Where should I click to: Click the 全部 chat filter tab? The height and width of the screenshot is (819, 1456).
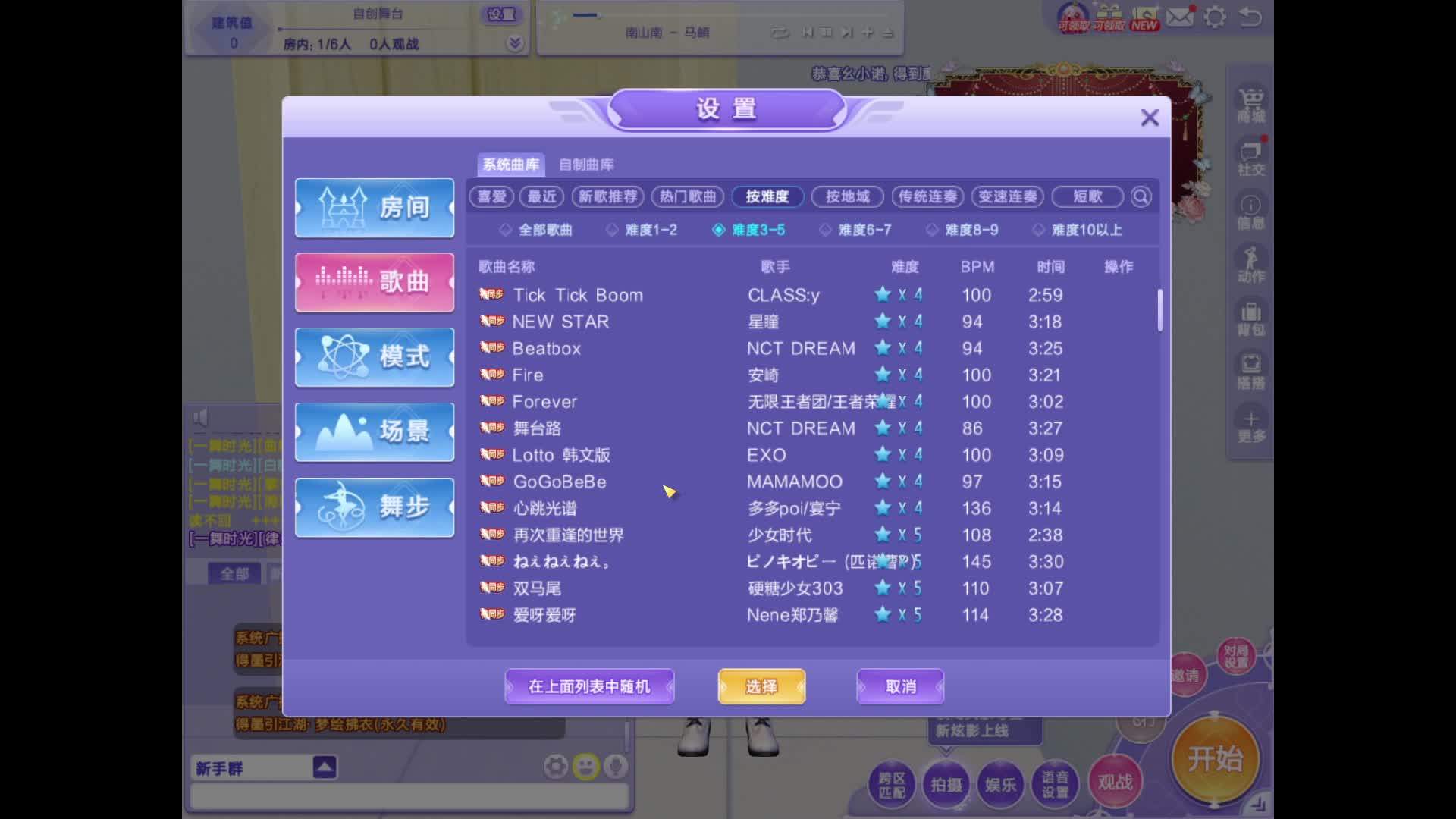234,574
